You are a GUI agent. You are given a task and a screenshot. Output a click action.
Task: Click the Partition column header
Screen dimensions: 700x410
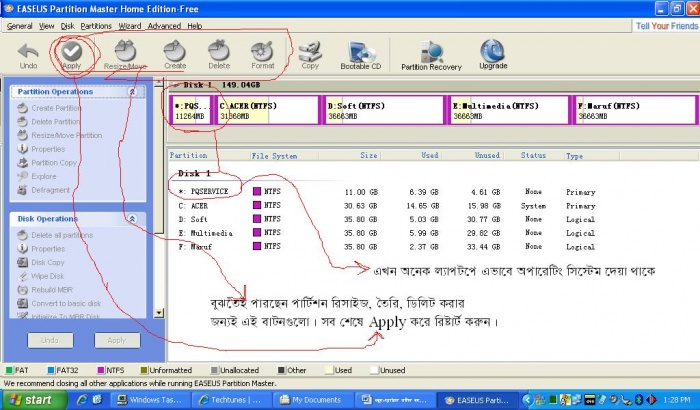click(x=209, y=155)
